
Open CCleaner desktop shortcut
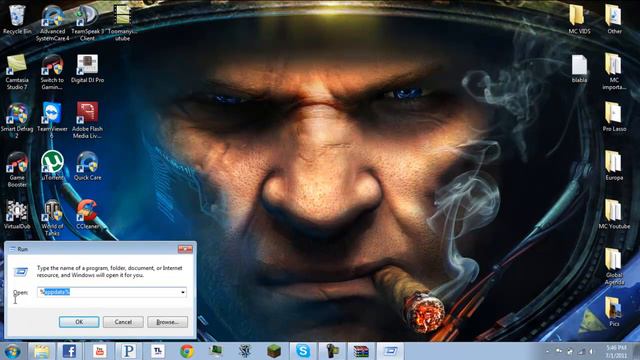(87, 215)
